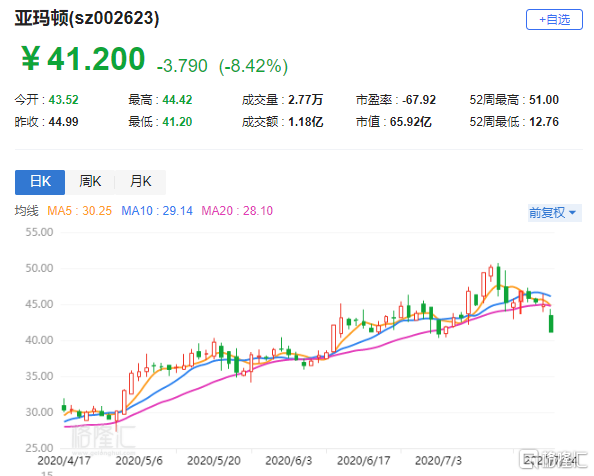Screen dimensions: 594x476
Task: Click the MA10 : 29.14 indicator label
Action: 157,211
